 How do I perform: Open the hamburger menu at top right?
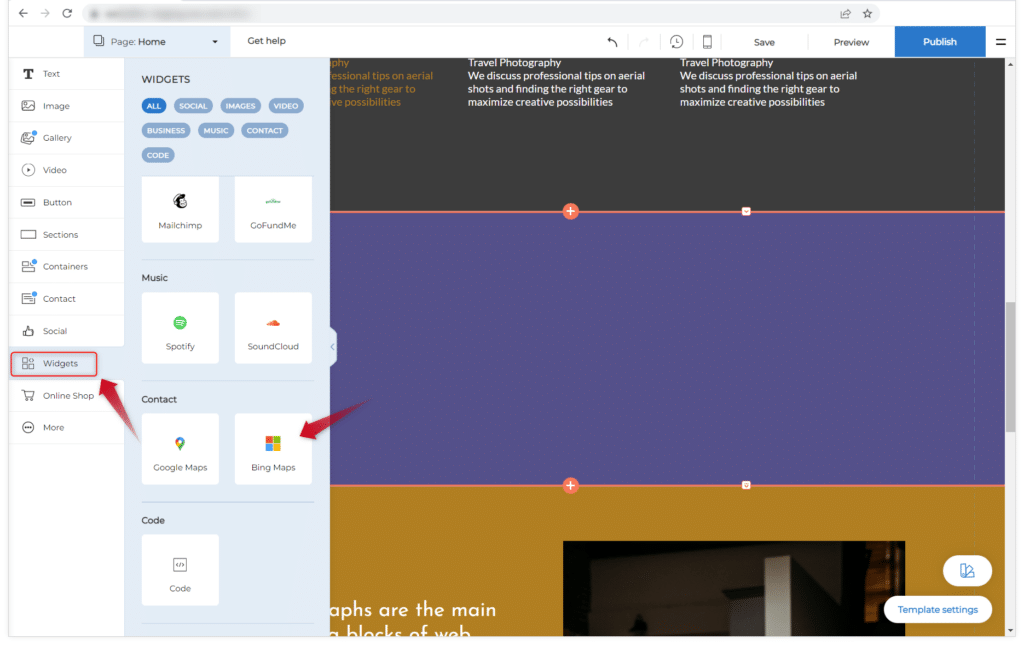tap(1000, 42)
